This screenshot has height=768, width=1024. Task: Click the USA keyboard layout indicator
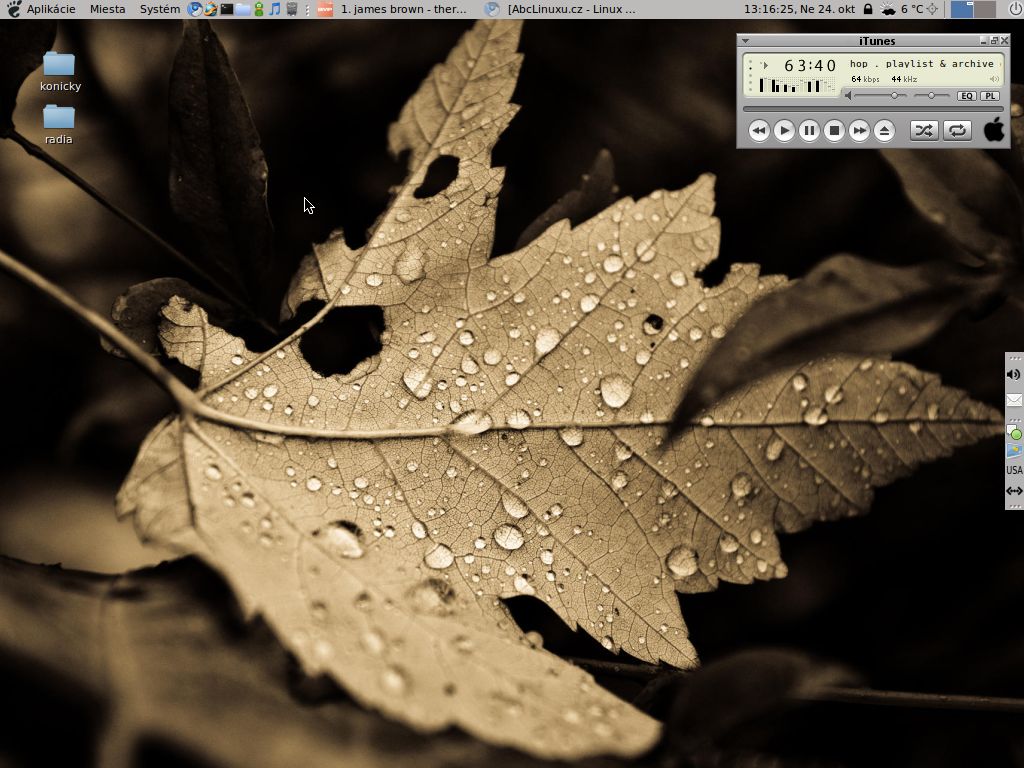pyautogui.click(x=1014, y=470)
